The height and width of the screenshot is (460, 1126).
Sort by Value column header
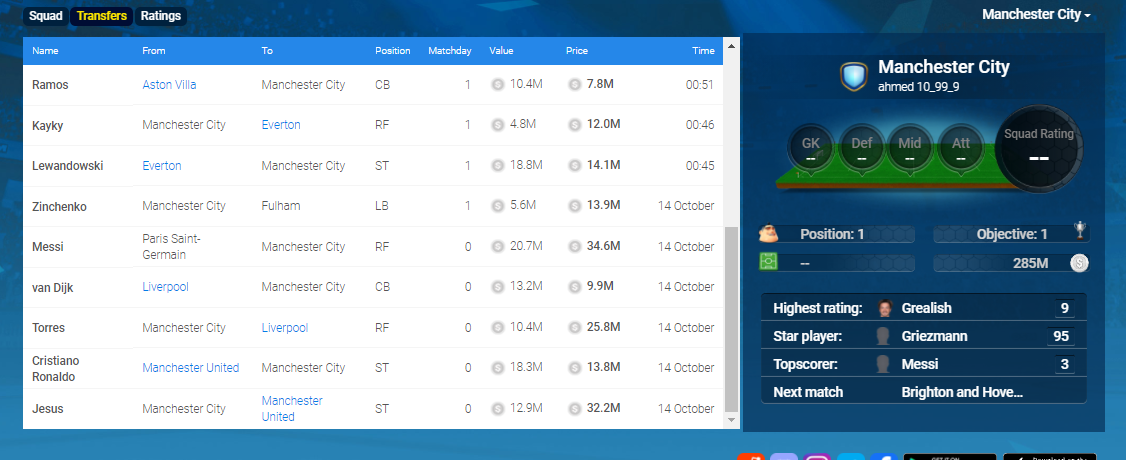tap(501, 51)
